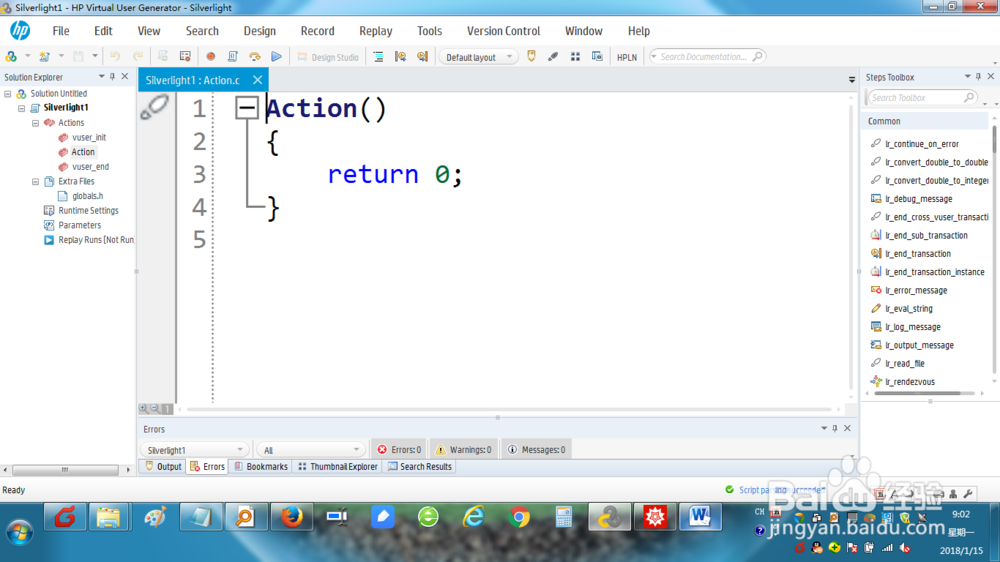Select lr_read_file step in toolbox
1000x562 pixels.
[904, 364]
